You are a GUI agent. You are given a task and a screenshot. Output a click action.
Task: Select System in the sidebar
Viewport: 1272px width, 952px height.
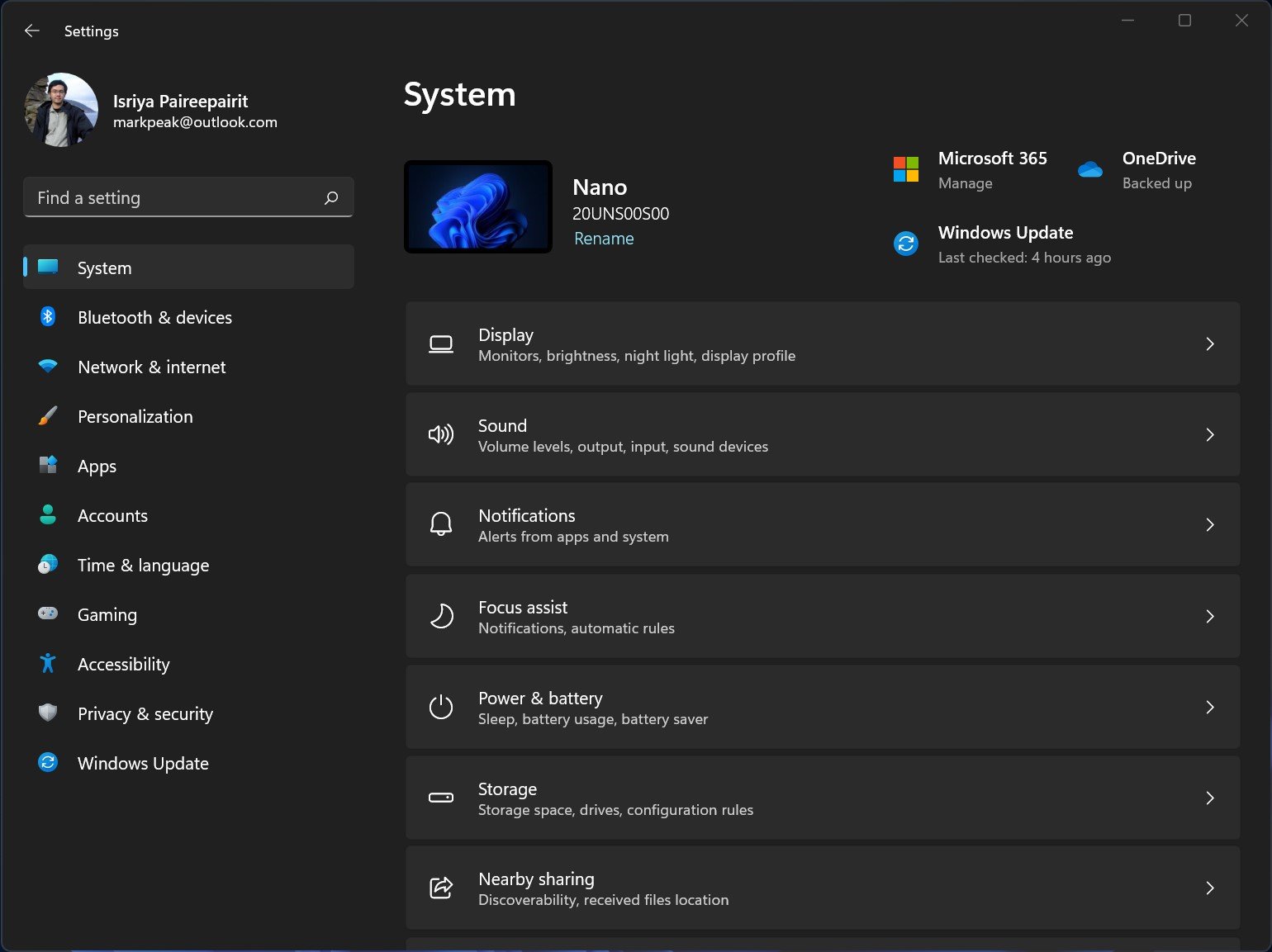point(189,267)
